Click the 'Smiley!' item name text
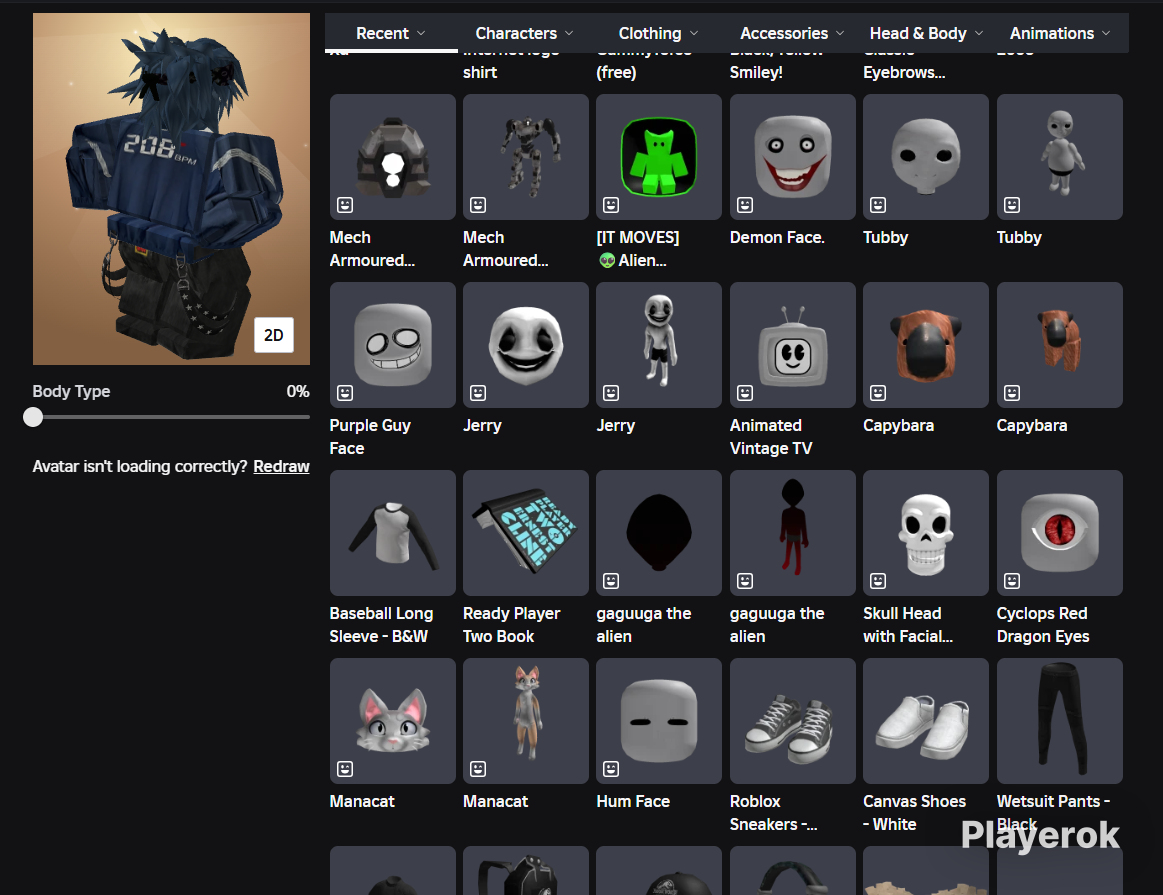The width and height of the screenshot is (1163, 895). (756, 73)
